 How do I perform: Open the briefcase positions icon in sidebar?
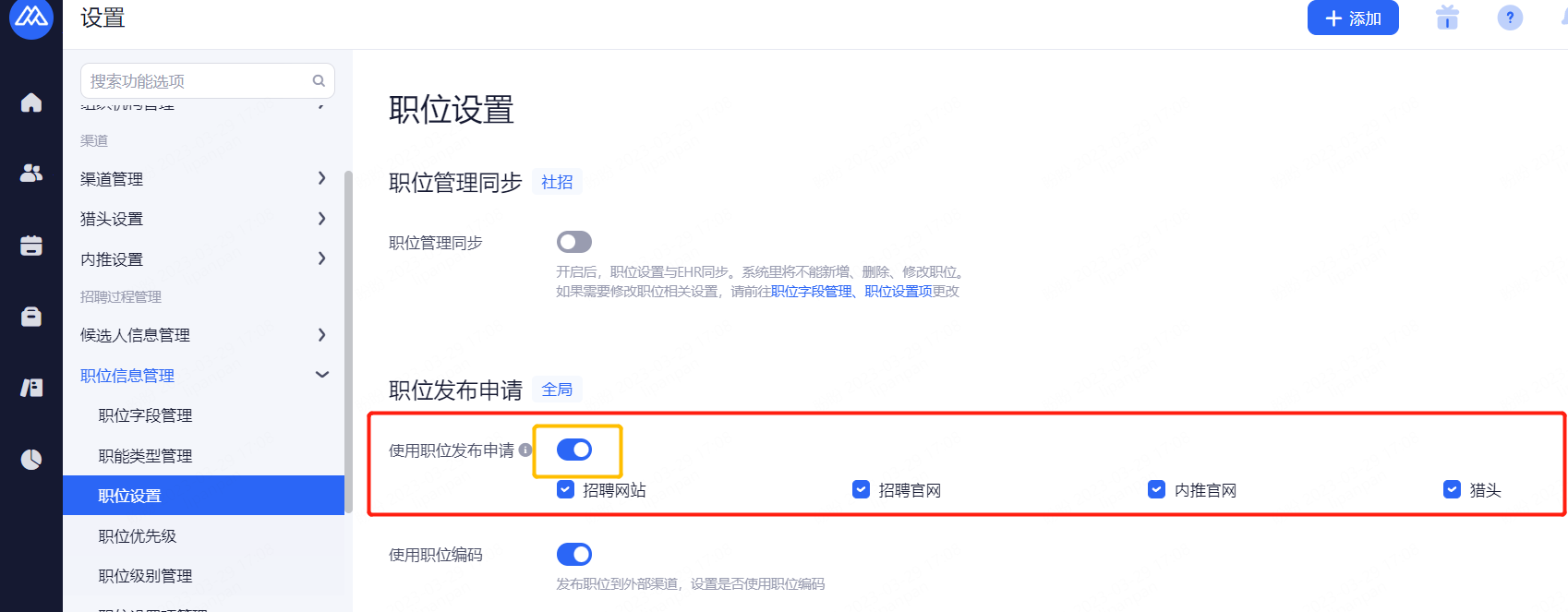(31, 317)
